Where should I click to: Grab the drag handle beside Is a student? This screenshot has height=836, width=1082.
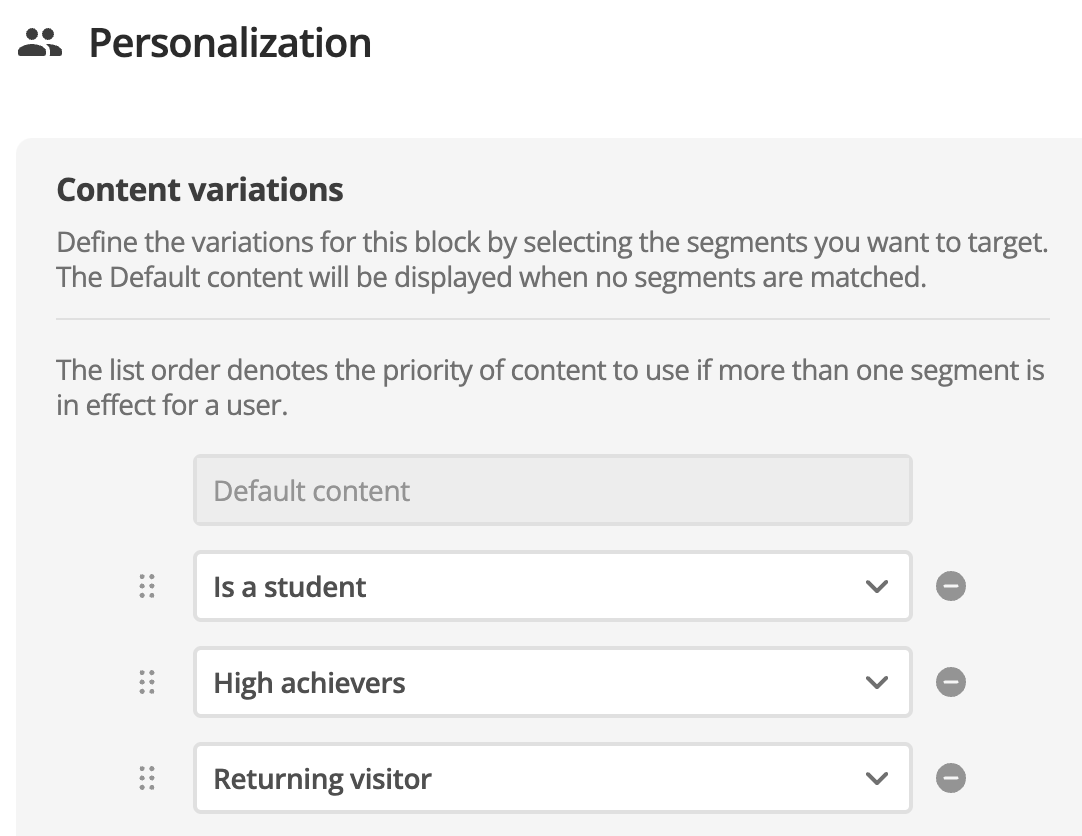coord(147,586)
